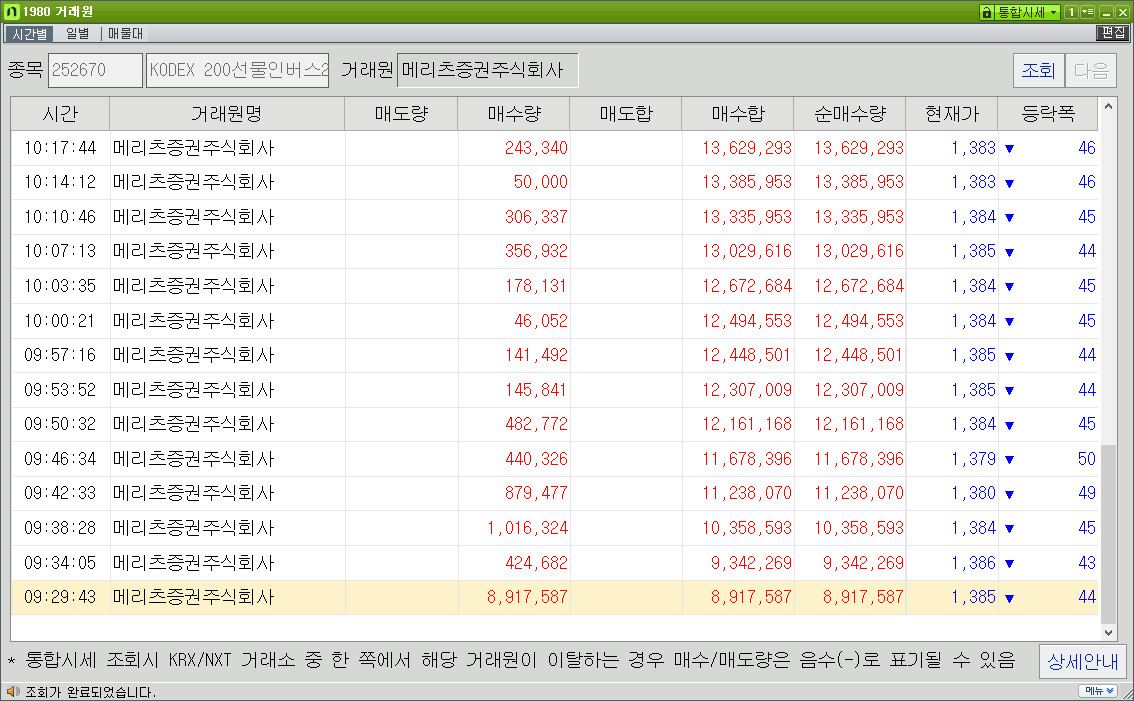1134x701 pixels.
Task: Switch to the 매물대 tab
Action: pos(125,34)
